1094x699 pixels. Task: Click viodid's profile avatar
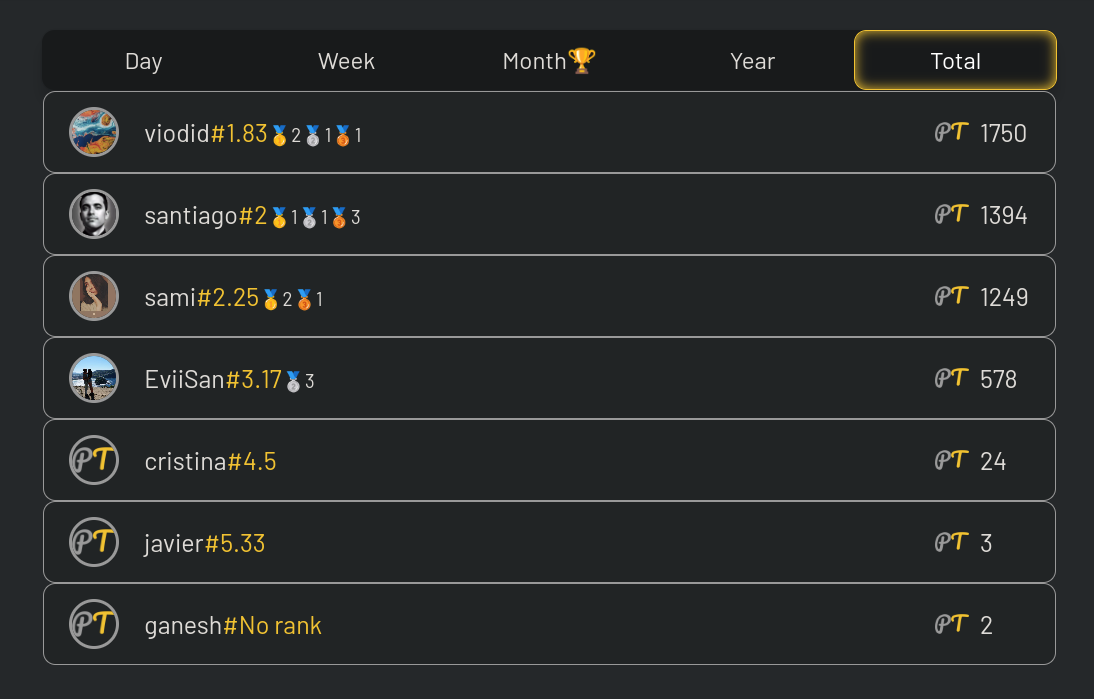click(x=94, y=132)
